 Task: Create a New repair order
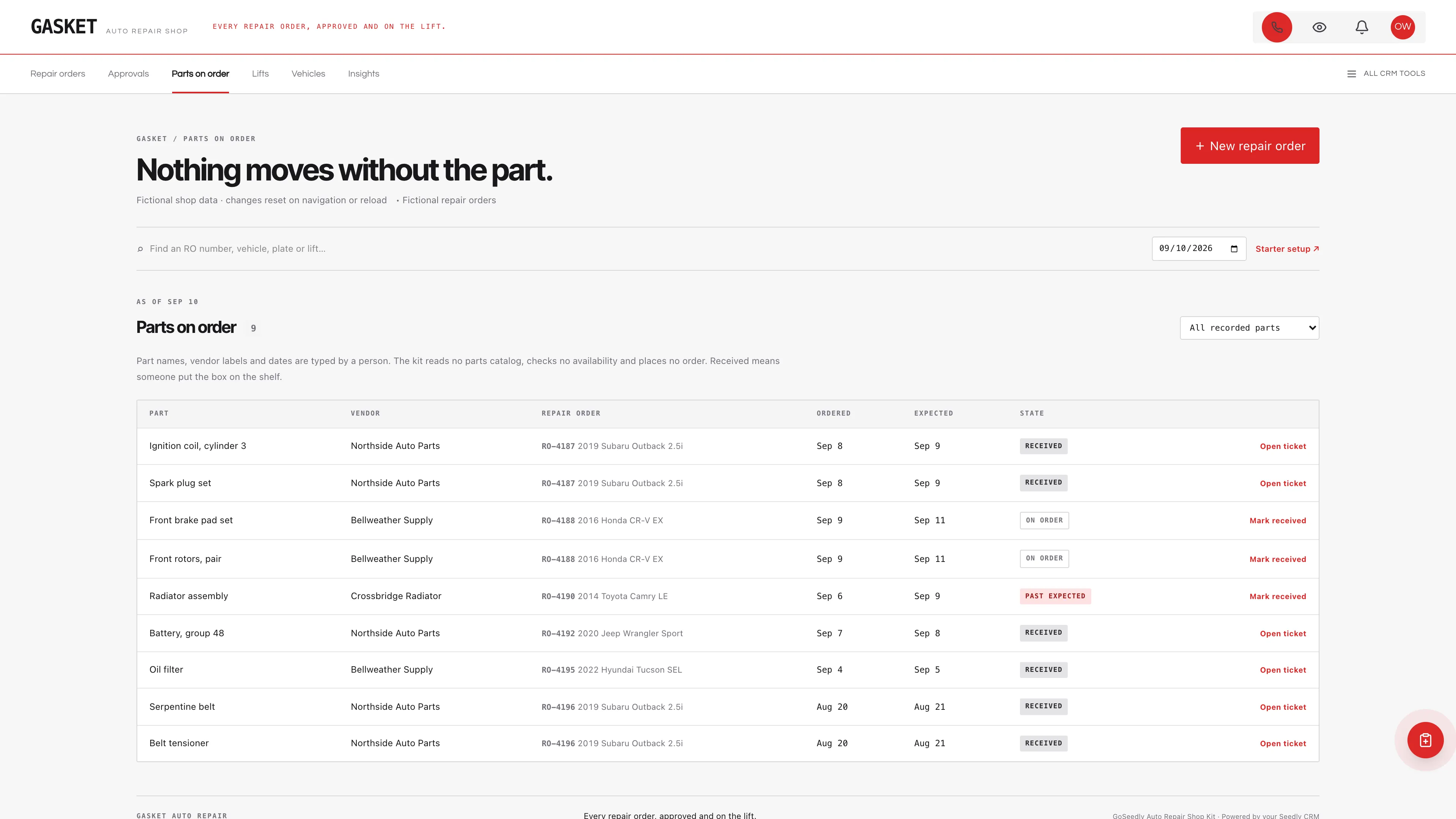point(1250,146)
